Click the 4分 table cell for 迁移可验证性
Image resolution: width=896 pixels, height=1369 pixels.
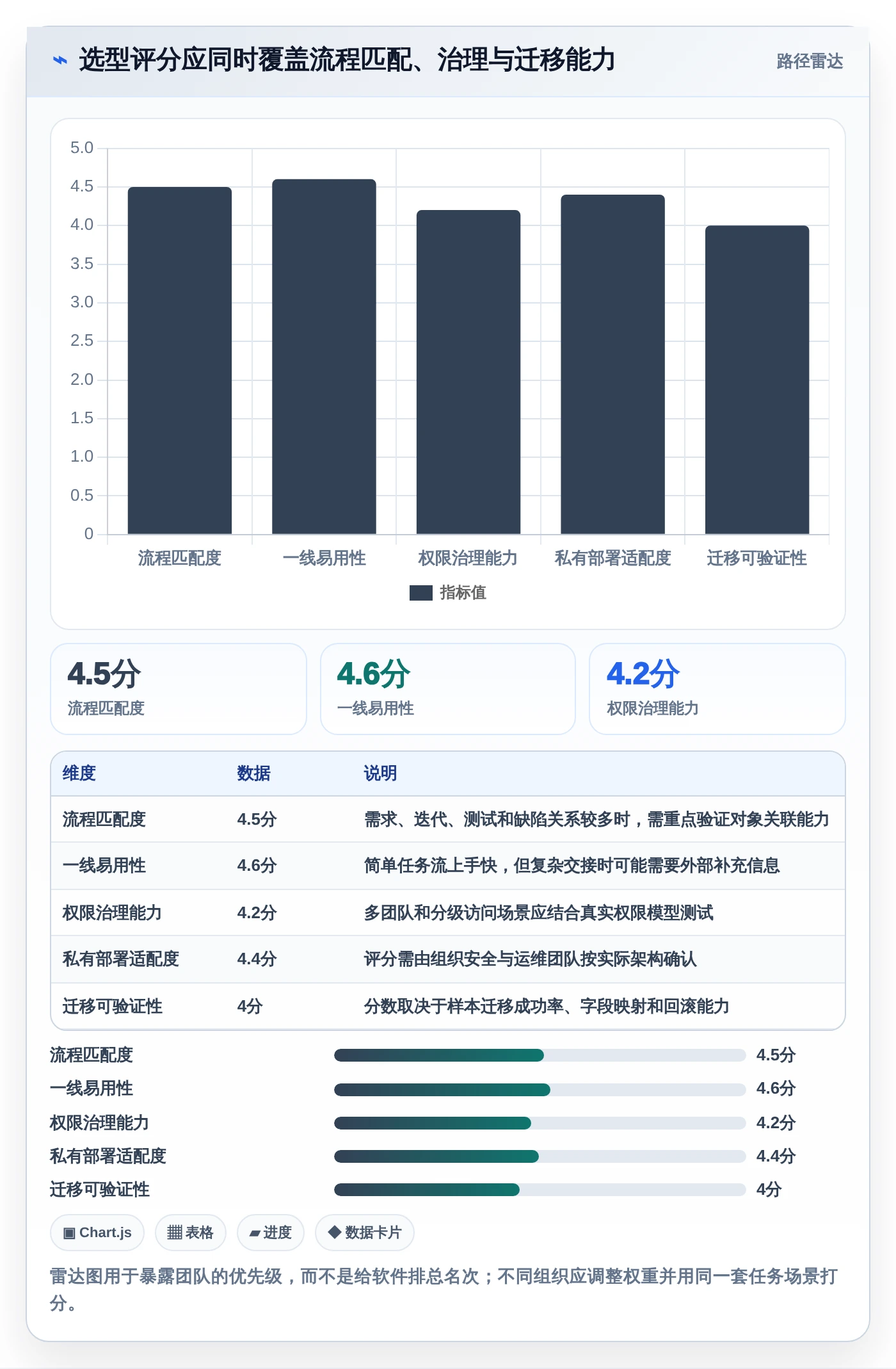250,1007
